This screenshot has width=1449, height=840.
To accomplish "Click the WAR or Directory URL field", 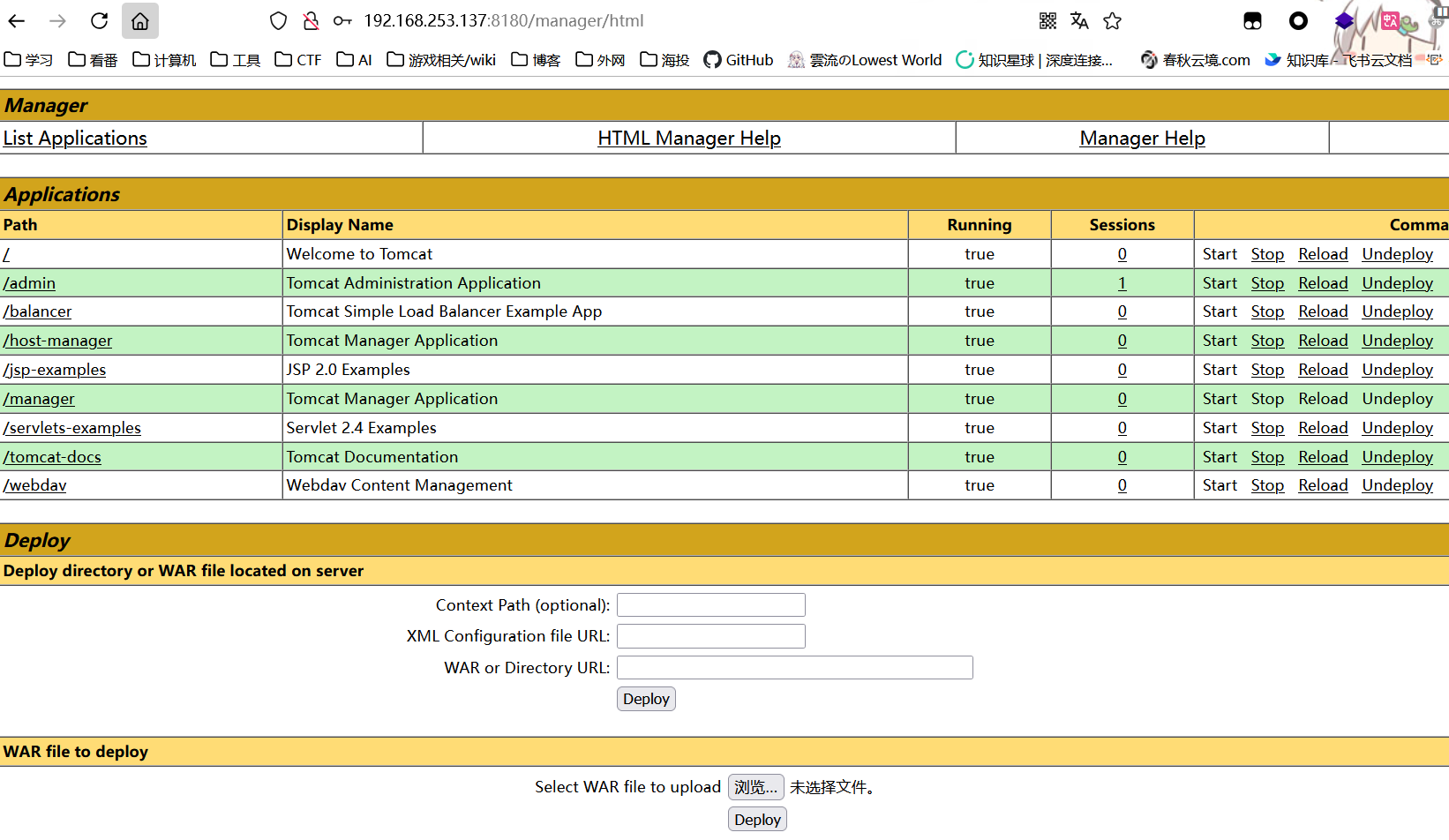I will pyautogui.click(x=795, y=668).
